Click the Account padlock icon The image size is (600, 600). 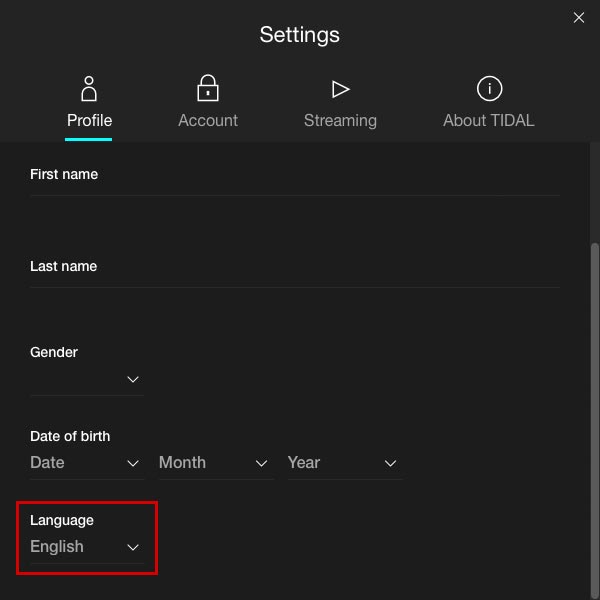coord(208,88)
